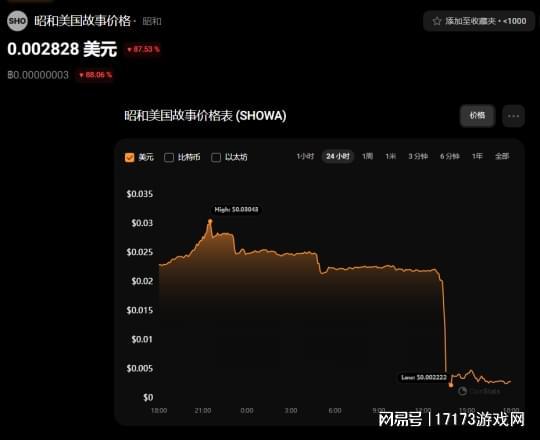
Task: Click the $0.03 y-axis label
Action: click(x=142, y=223)
